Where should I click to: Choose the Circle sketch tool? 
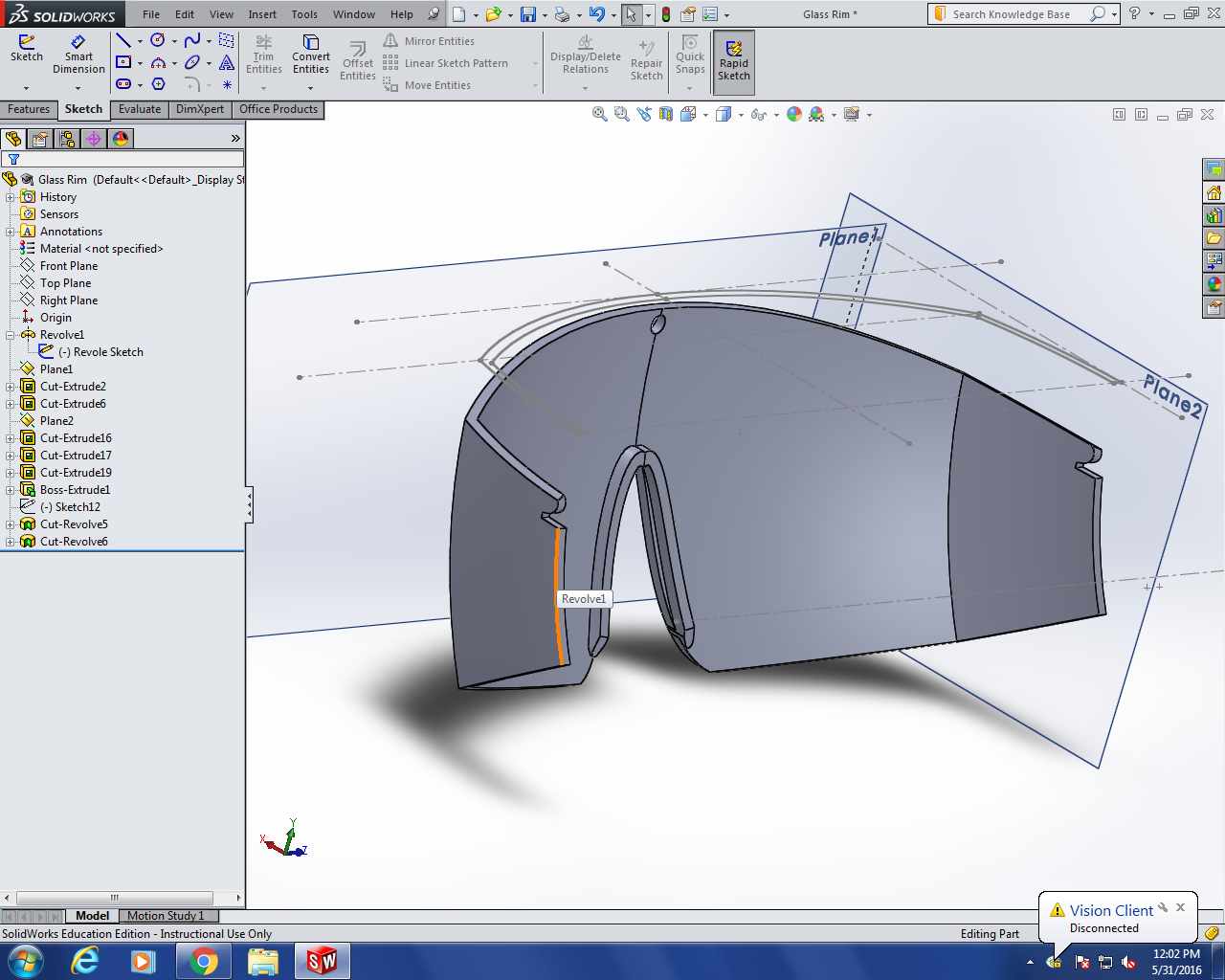click(x=158, y=40)
